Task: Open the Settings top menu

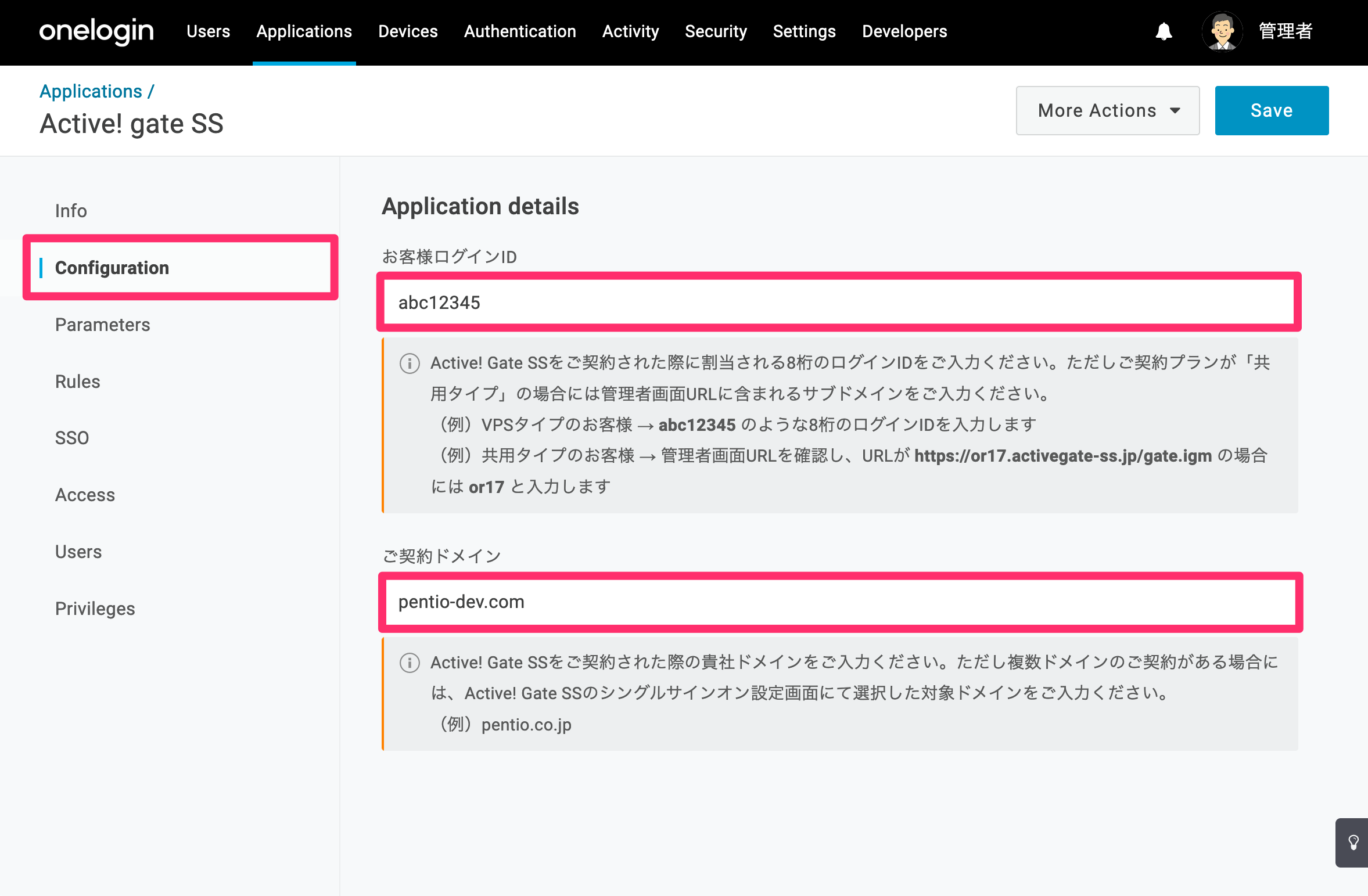Action: [804, 31]
